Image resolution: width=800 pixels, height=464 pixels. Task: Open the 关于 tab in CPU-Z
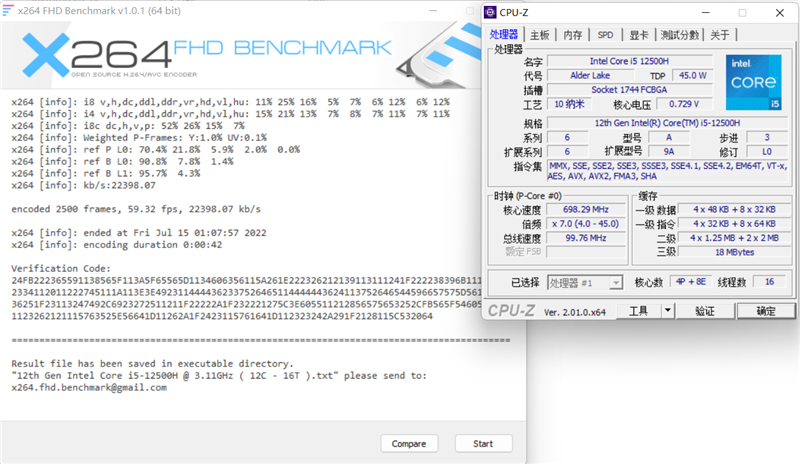tap(719, 35)
